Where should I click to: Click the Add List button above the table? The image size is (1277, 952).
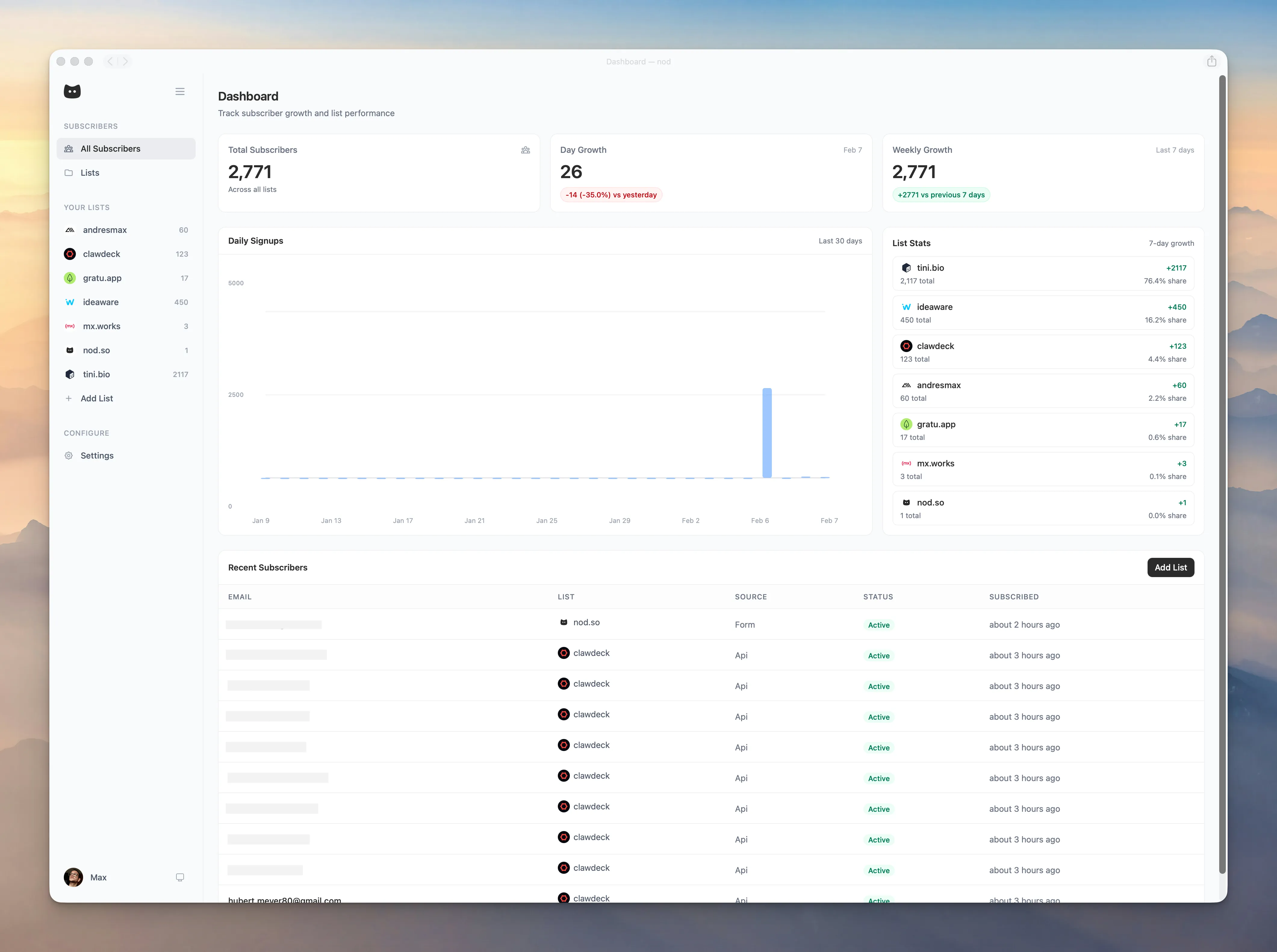click(1170, 567)
